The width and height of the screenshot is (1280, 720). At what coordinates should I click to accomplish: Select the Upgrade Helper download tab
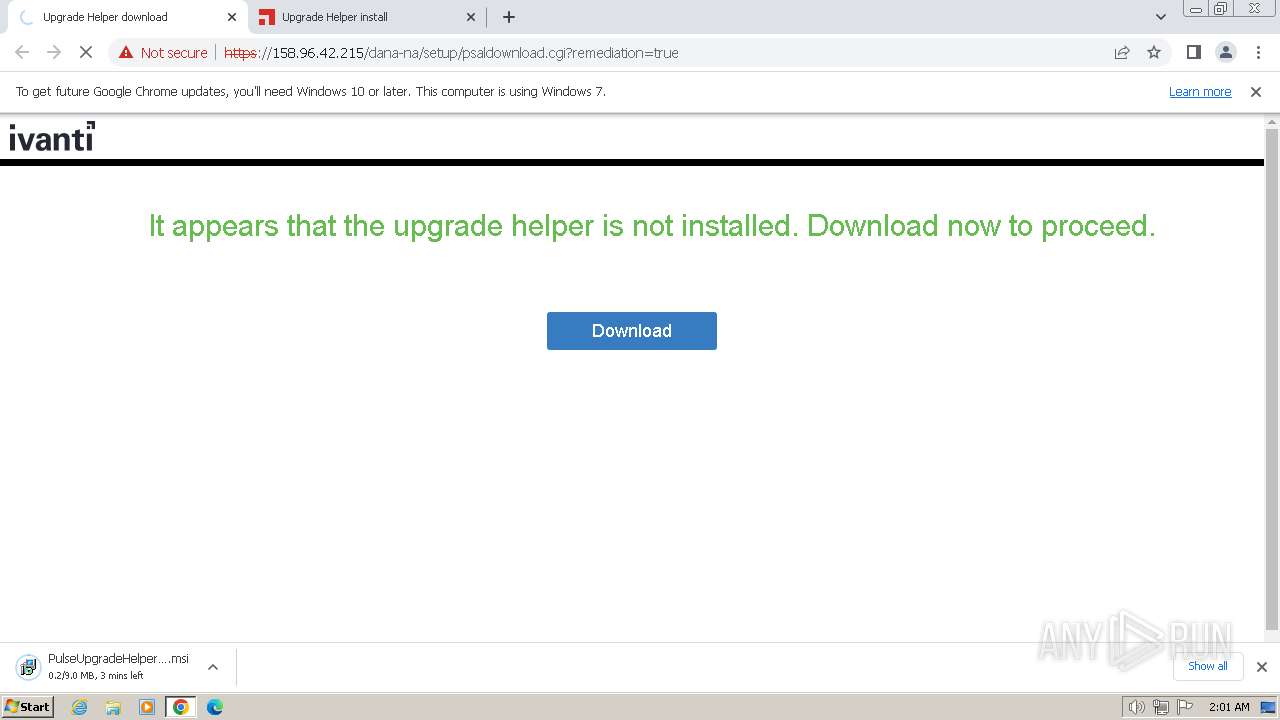click(x=124, y=17)
